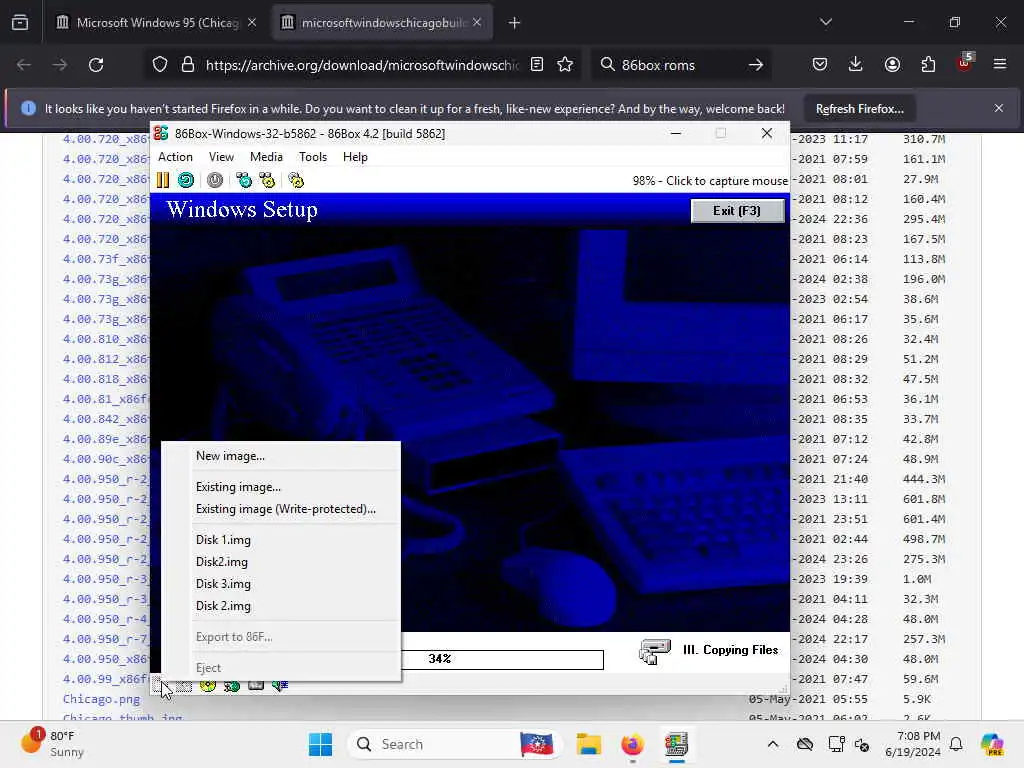Select Existing image (Write-protected)... entry

point(281,509)
